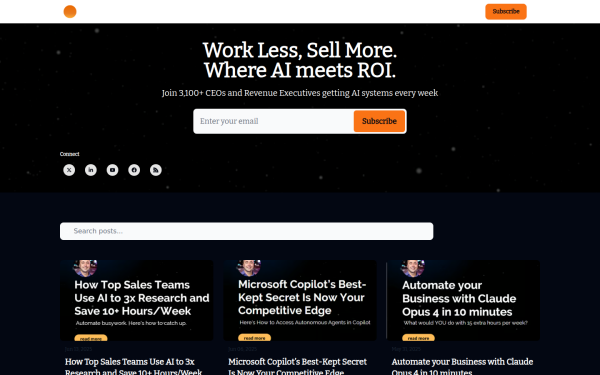Open the 'Microsoft Copilot's Best-Kept Secret' thumbnail
Image resolution: width=600 pixels, height=375 pixels.
coord(300,300)
